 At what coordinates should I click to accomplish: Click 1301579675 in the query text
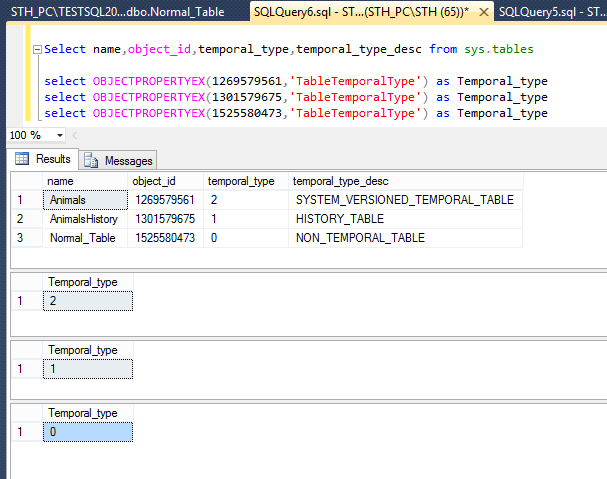pos(247,97)
